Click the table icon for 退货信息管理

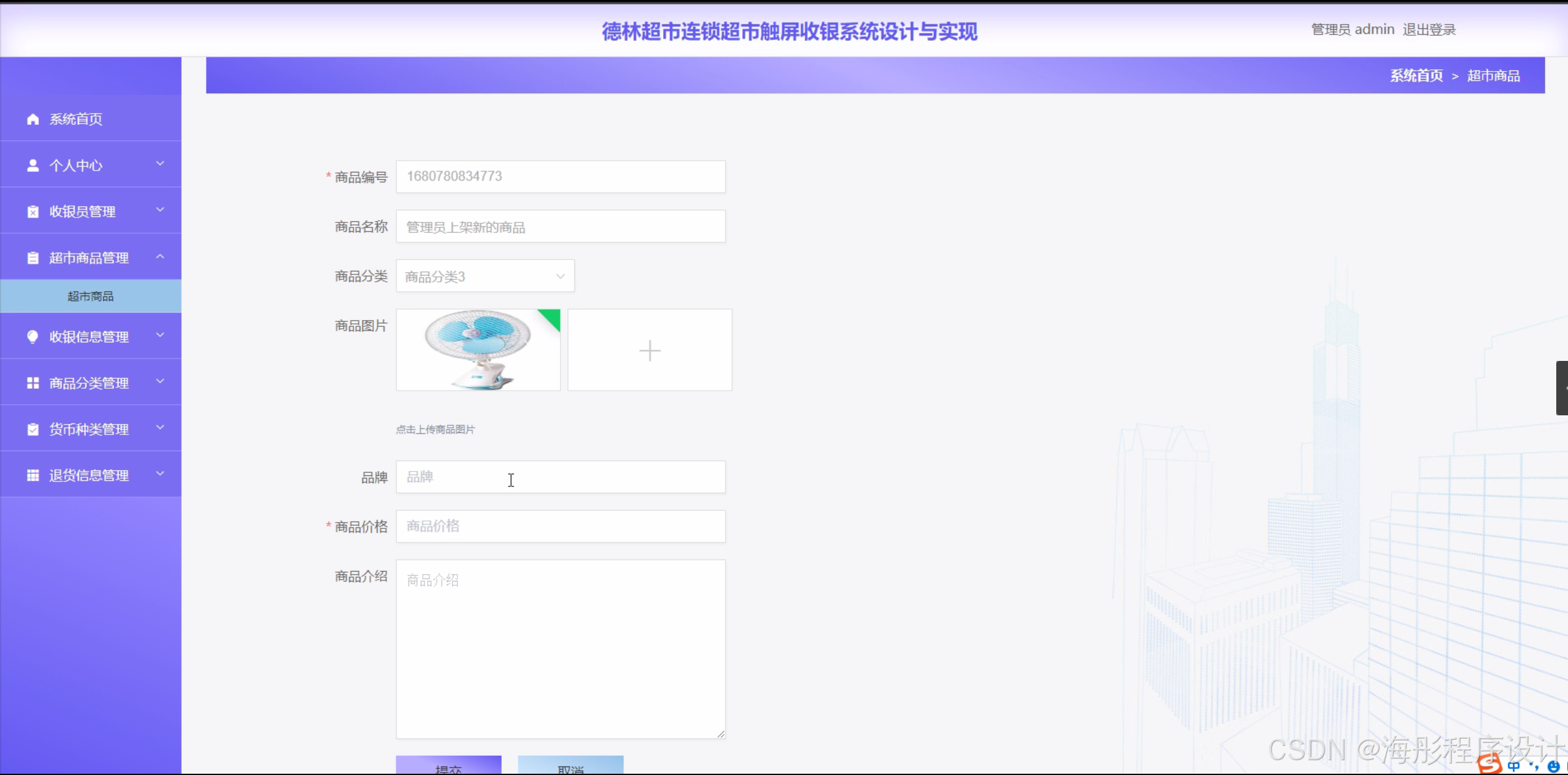point(33,475)
